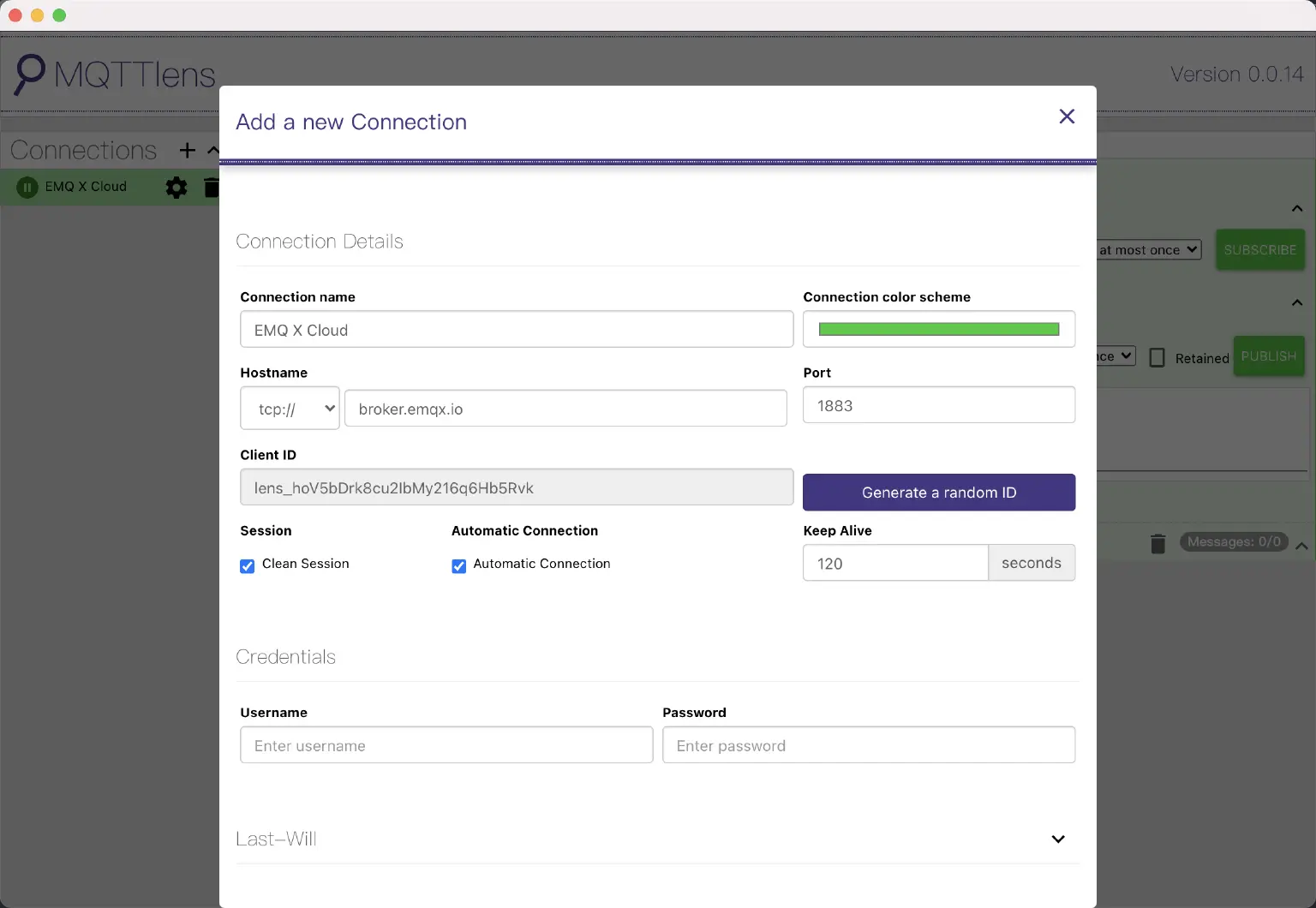Collapse the Connections sidebar panel
The image size is (1316, 908).
(214, 150)
